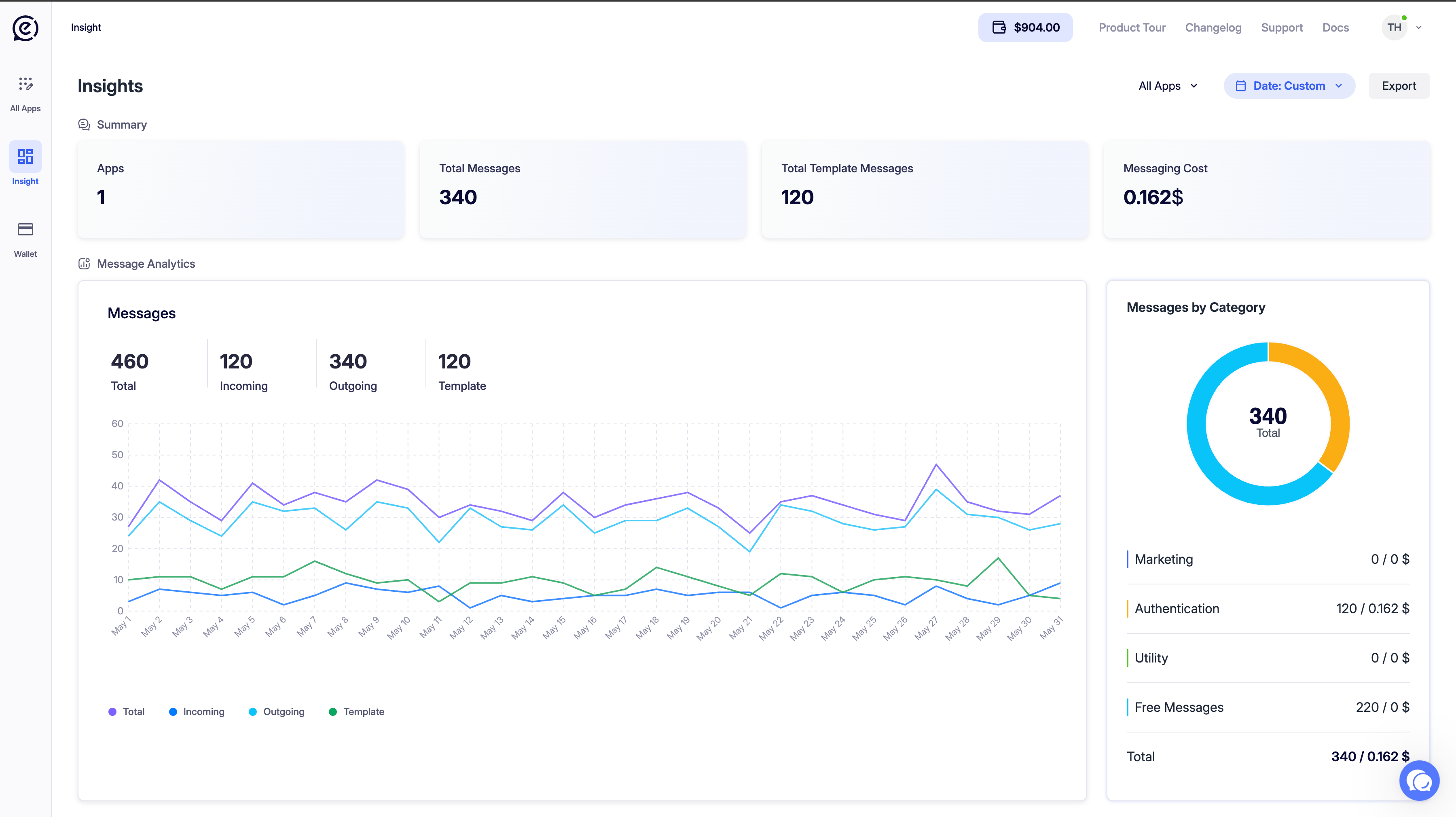This screenshot has height=817, width=1456.
Task: Click the Summary section icon
Action: (84, 125)
